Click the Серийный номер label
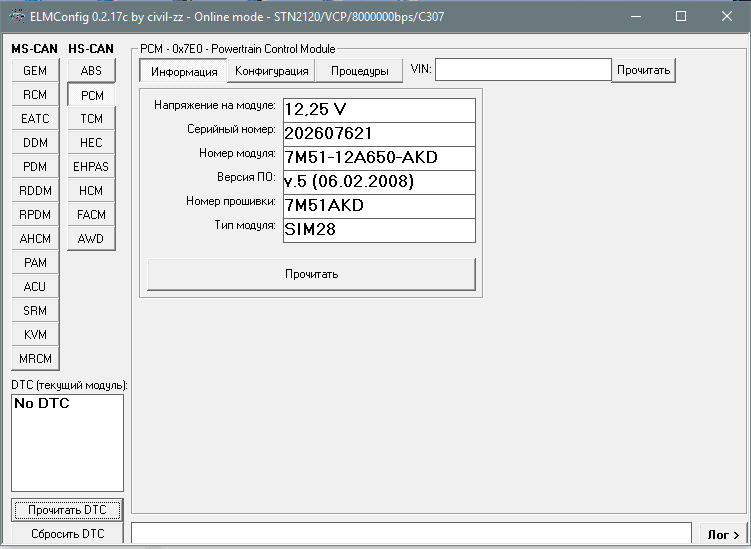The height and width of the screenshot is (549, 751). coord(231,129)
